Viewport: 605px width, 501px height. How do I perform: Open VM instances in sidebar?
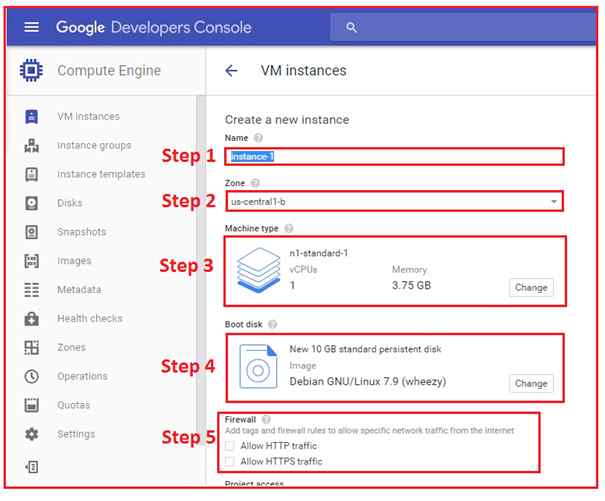coord(88,116)
